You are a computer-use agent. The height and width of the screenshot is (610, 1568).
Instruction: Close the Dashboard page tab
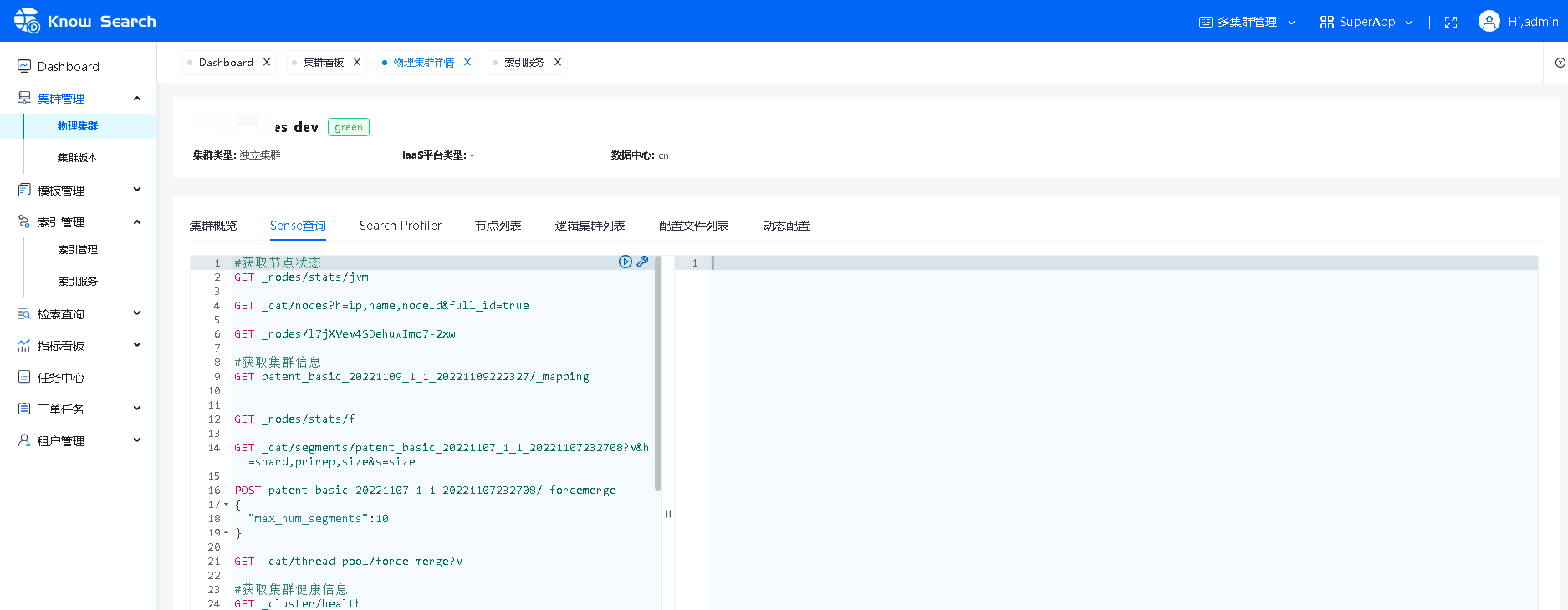(x=267, y=63)
